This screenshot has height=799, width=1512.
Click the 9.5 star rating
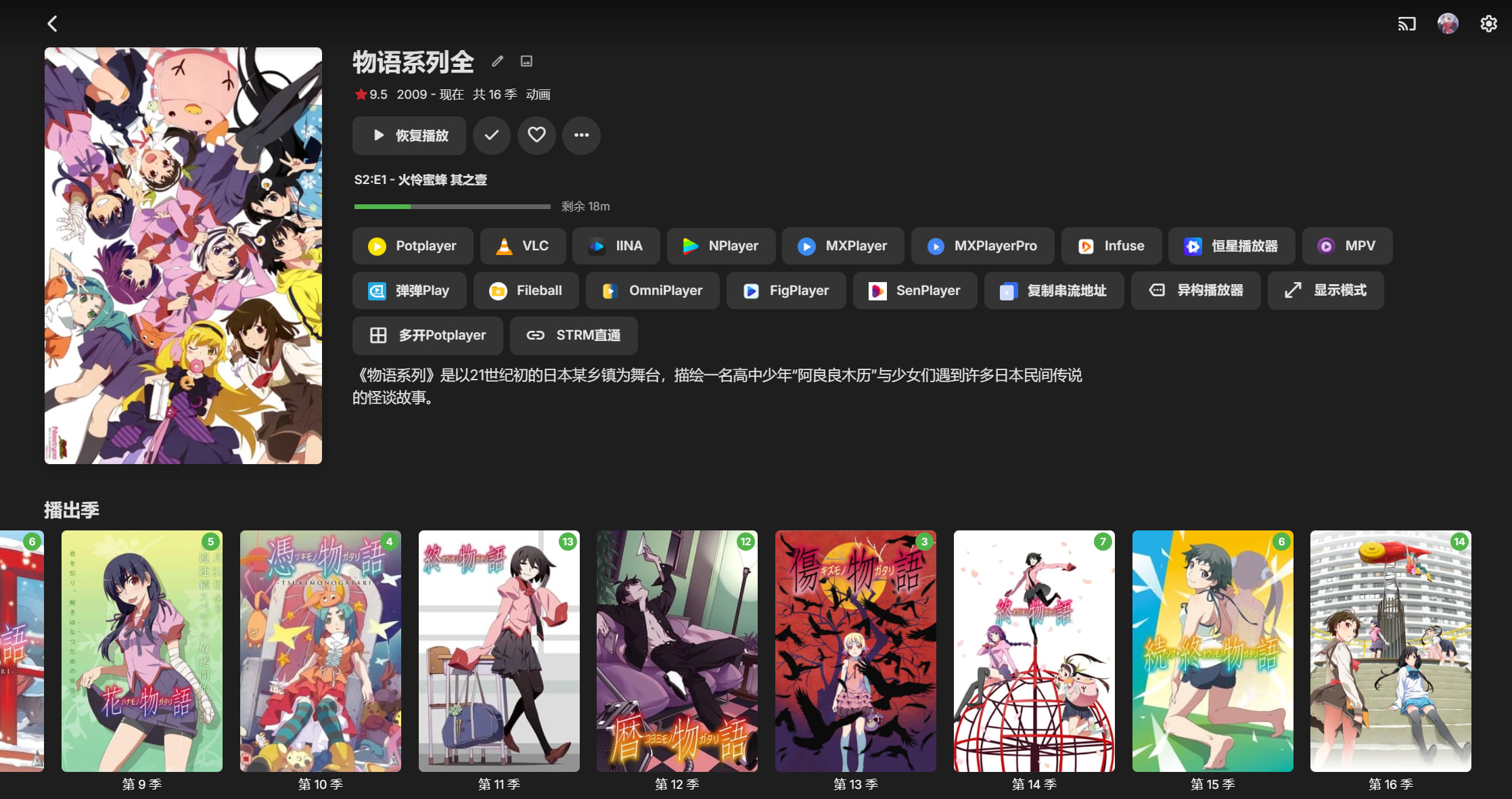(371, 95)
